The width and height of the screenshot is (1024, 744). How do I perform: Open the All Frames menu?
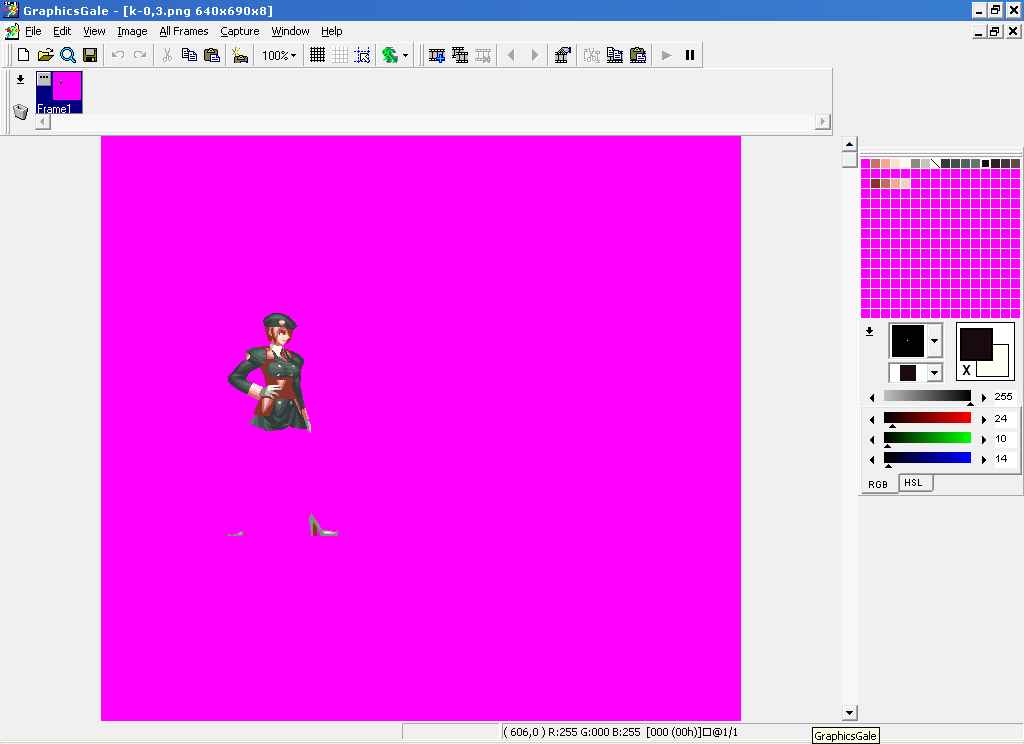pos(184,31)
